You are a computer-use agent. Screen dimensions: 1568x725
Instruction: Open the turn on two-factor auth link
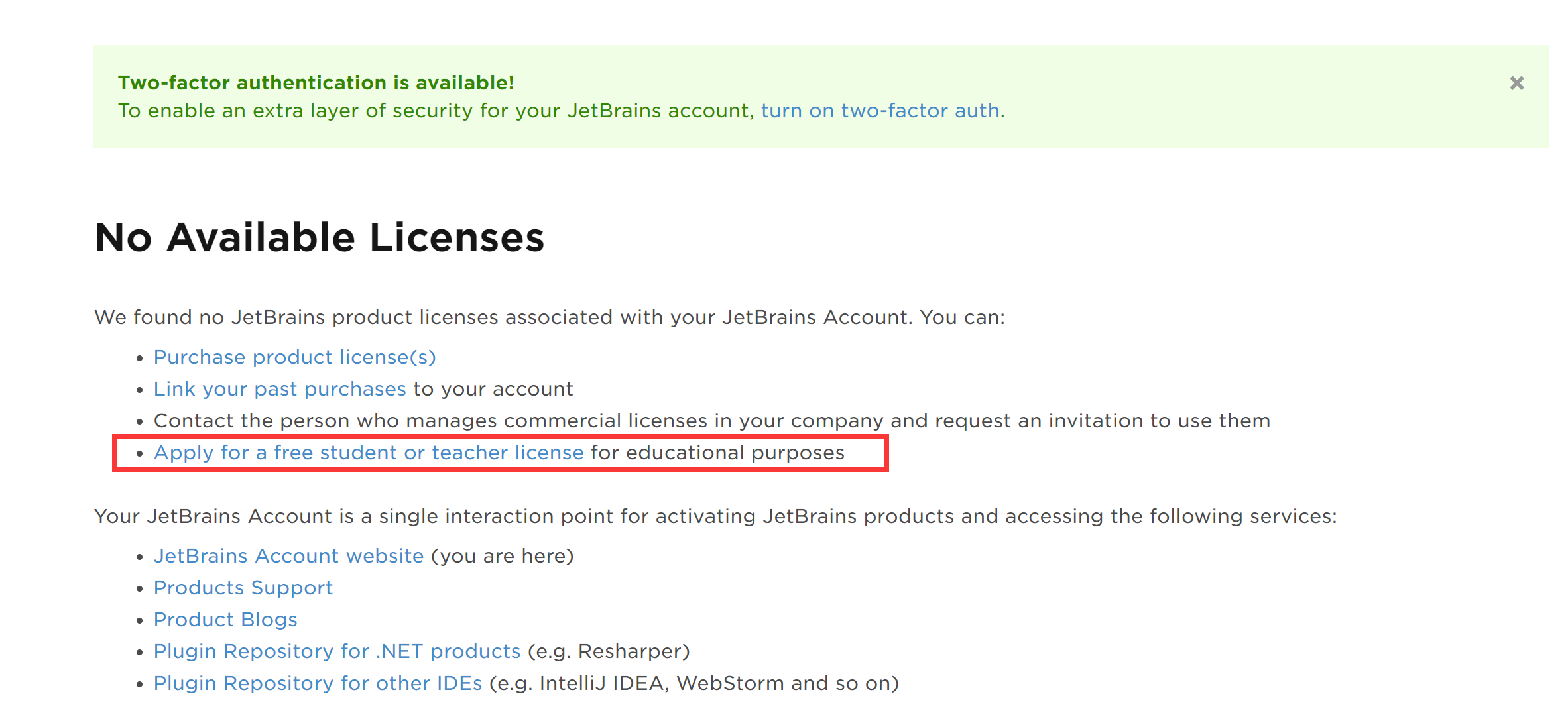pos(880,111)
